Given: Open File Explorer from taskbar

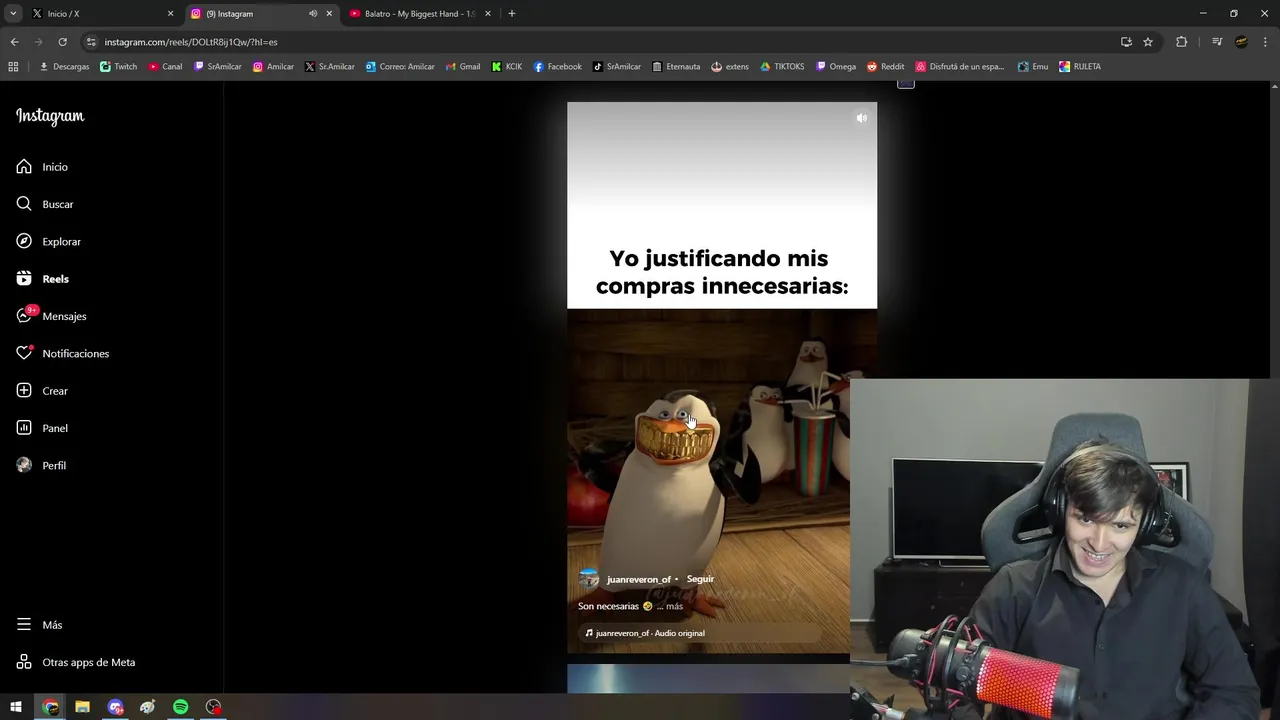Looking at the screenshot, I should tap(82, 707).
